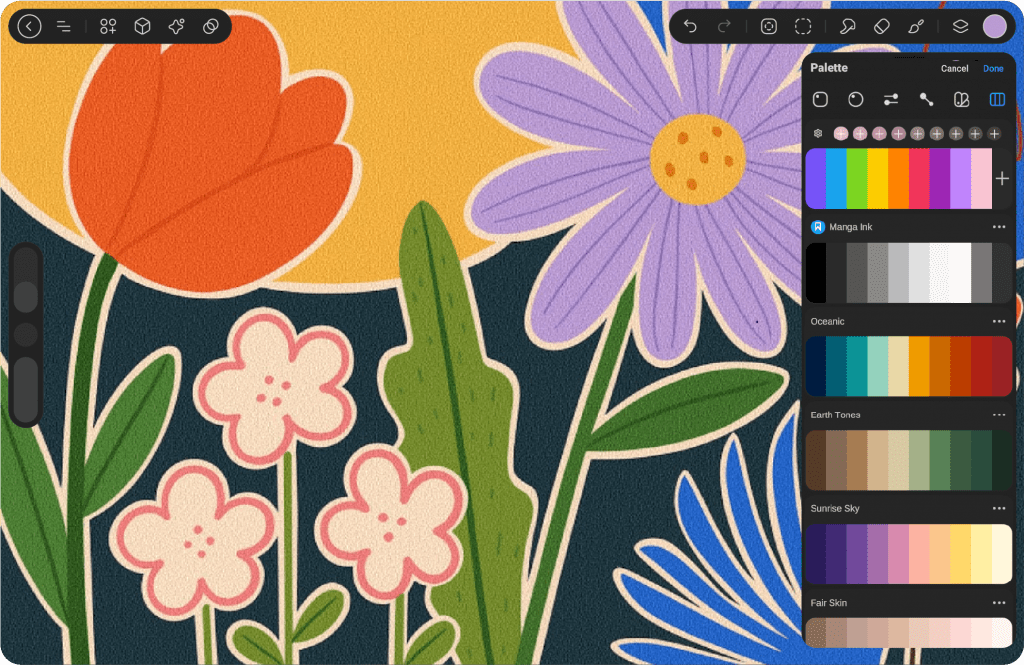Switch to the palettes view mode

996,99
